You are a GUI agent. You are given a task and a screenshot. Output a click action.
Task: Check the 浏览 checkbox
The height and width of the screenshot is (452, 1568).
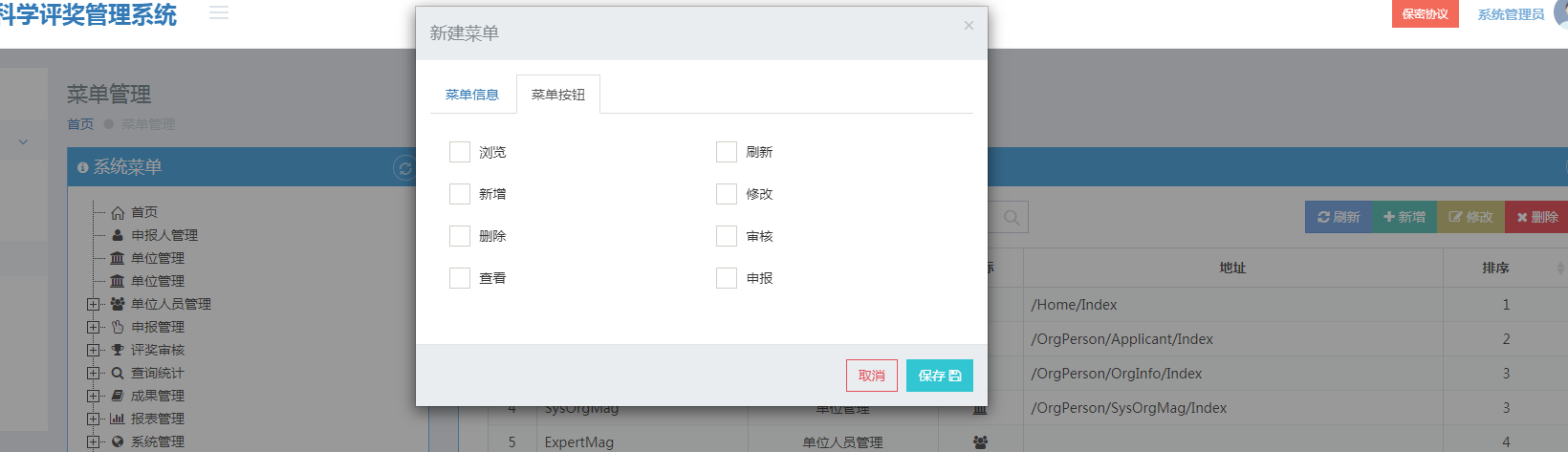460,152
